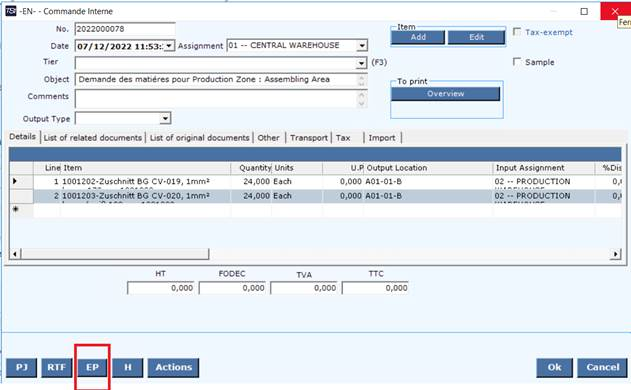The height and width of the screenshot is (390, 631).
Task: Click the Input Assignment column header
Action: pos(544,168)
